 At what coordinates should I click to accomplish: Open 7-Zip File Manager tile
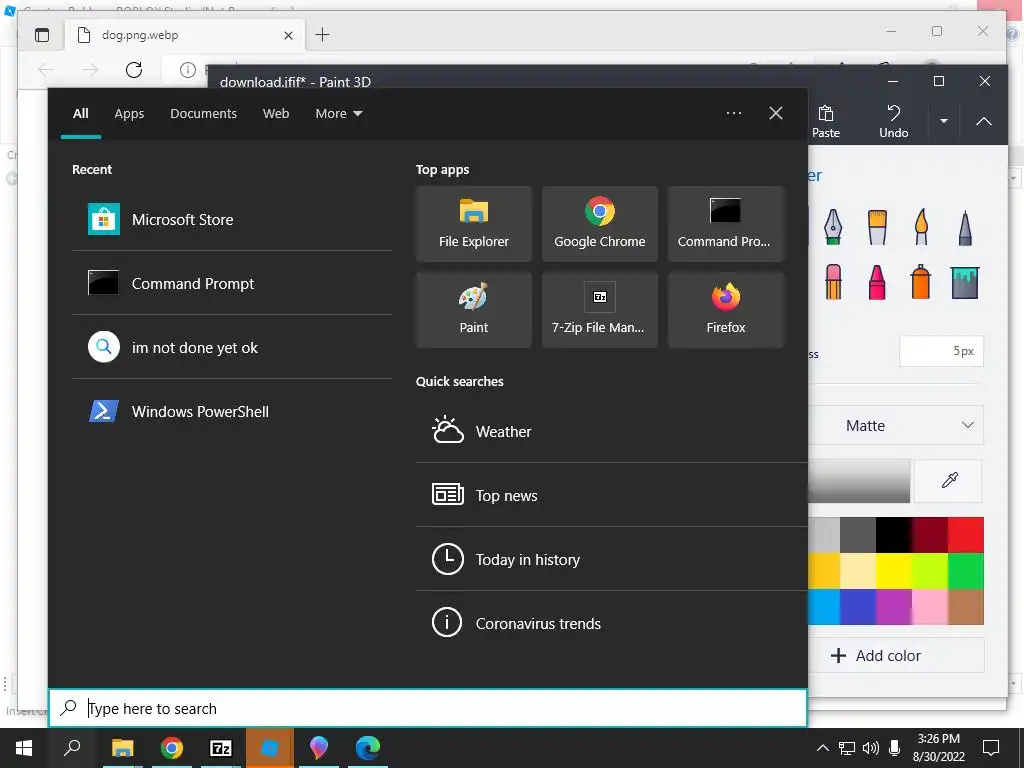click(600, 310)
